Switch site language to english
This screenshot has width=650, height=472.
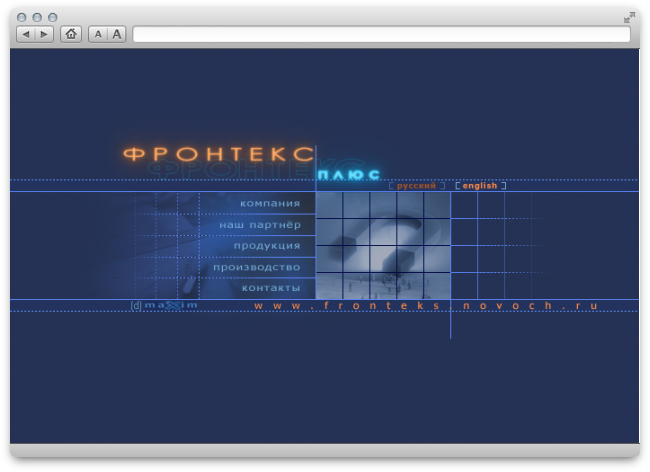[x=480, y=186]
